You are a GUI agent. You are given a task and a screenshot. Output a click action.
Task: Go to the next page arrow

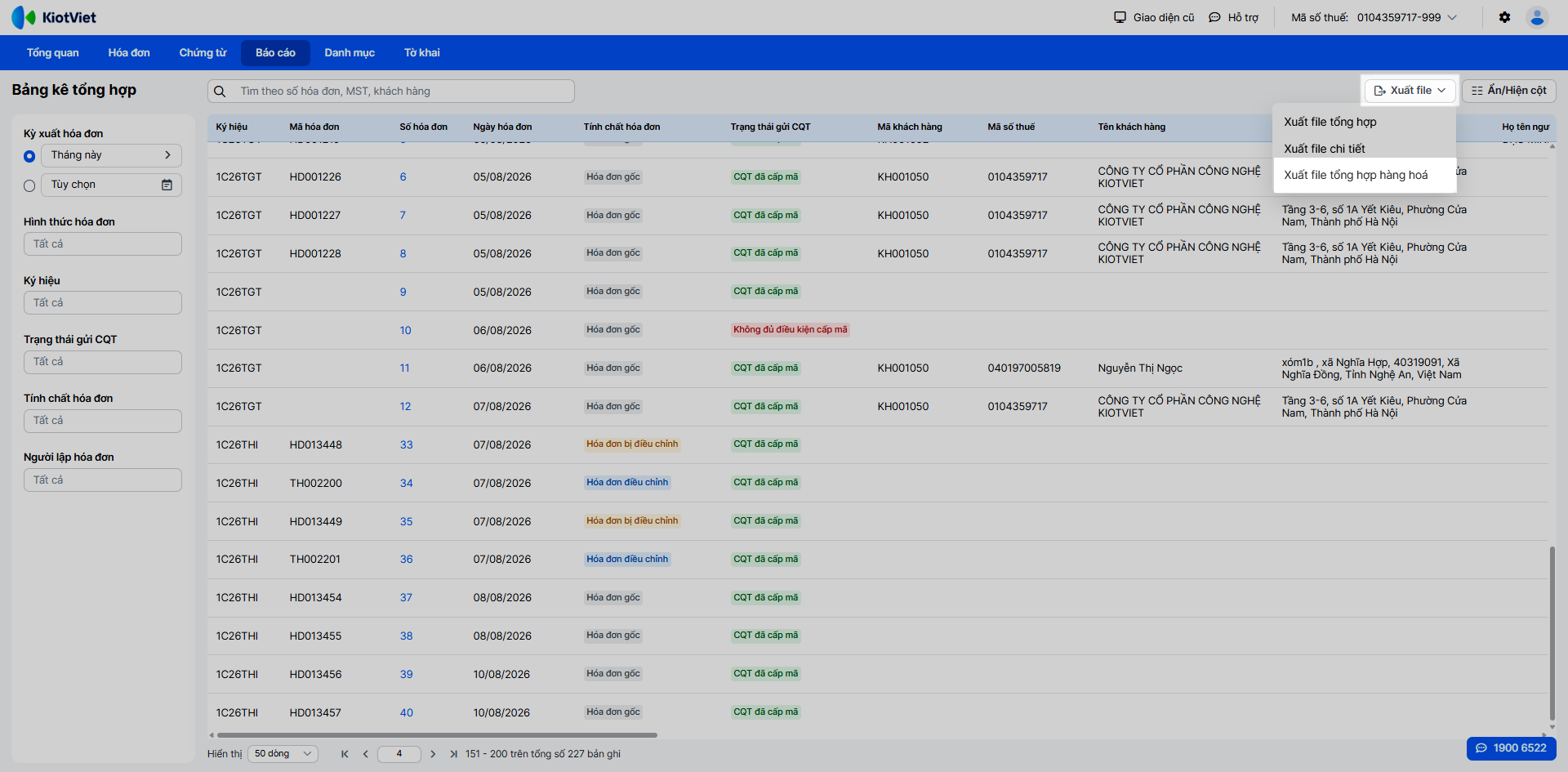tap(433, 754)
